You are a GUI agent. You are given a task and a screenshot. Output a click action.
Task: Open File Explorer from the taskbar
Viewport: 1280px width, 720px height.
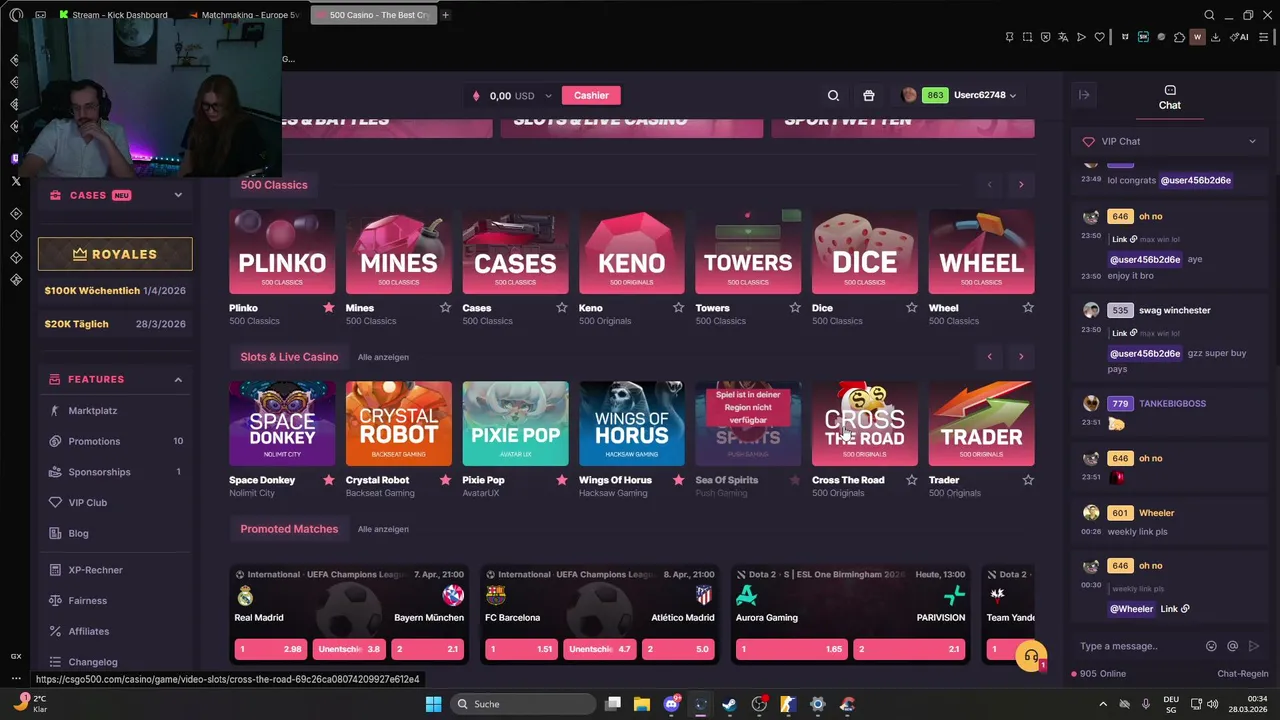pos(642,704)
